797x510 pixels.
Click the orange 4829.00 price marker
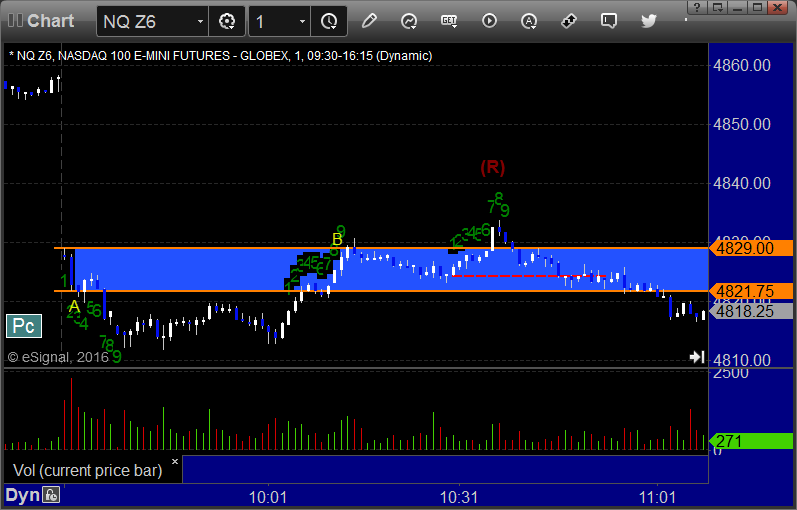click(751, 249)
